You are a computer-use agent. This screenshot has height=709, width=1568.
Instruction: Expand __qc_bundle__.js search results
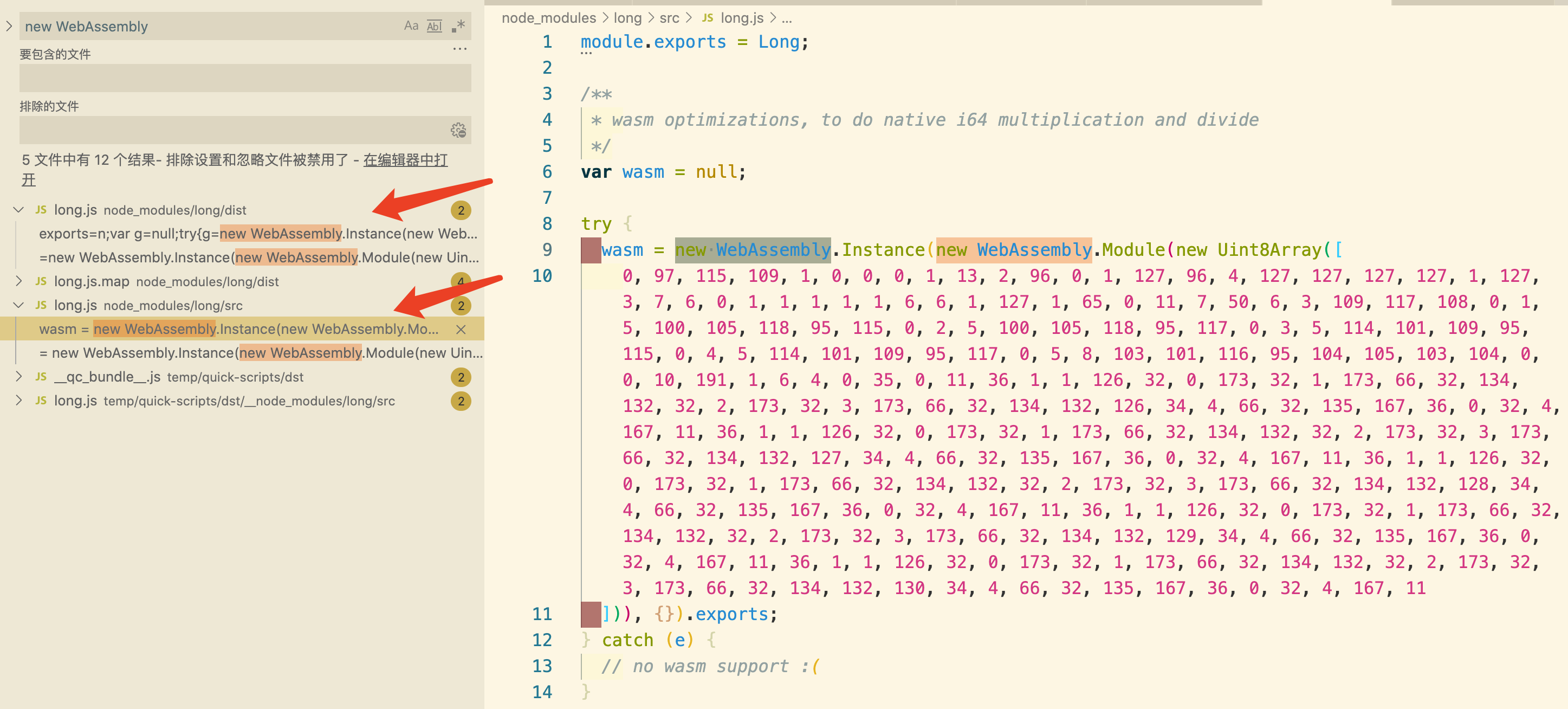[19, 377]
